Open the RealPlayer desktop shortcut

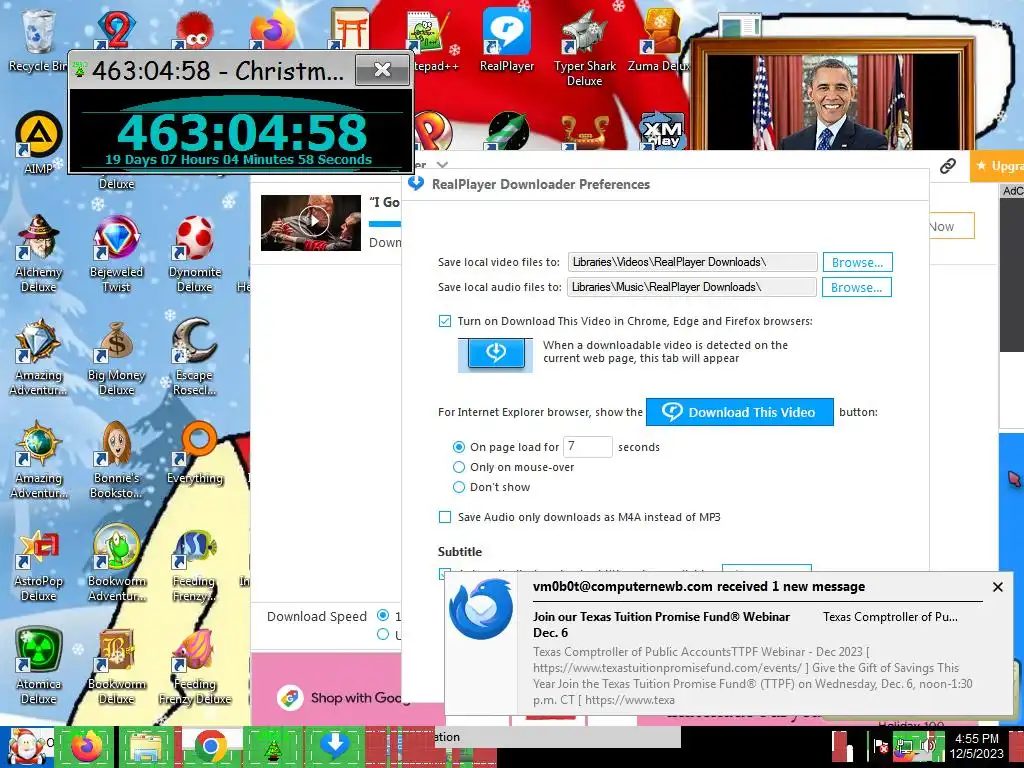[507, 39]
